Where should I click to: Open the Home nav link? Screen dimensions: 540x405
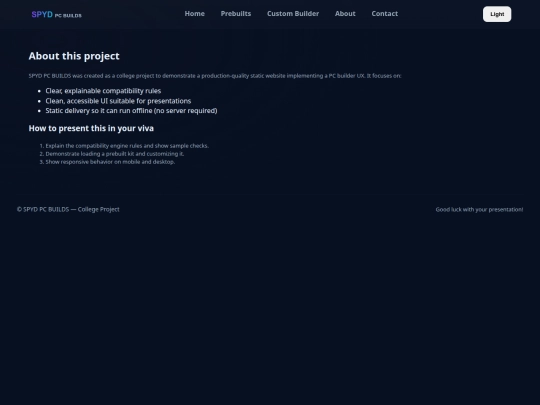tap(195, 14)
